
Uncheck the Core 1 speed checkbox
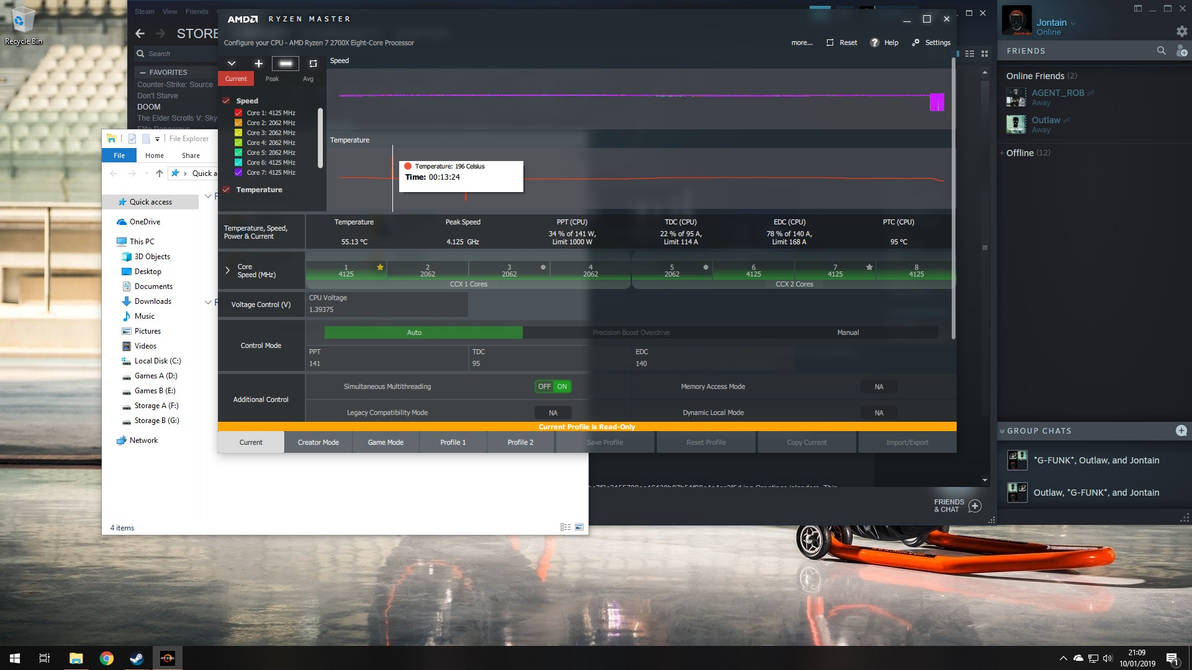238,113
